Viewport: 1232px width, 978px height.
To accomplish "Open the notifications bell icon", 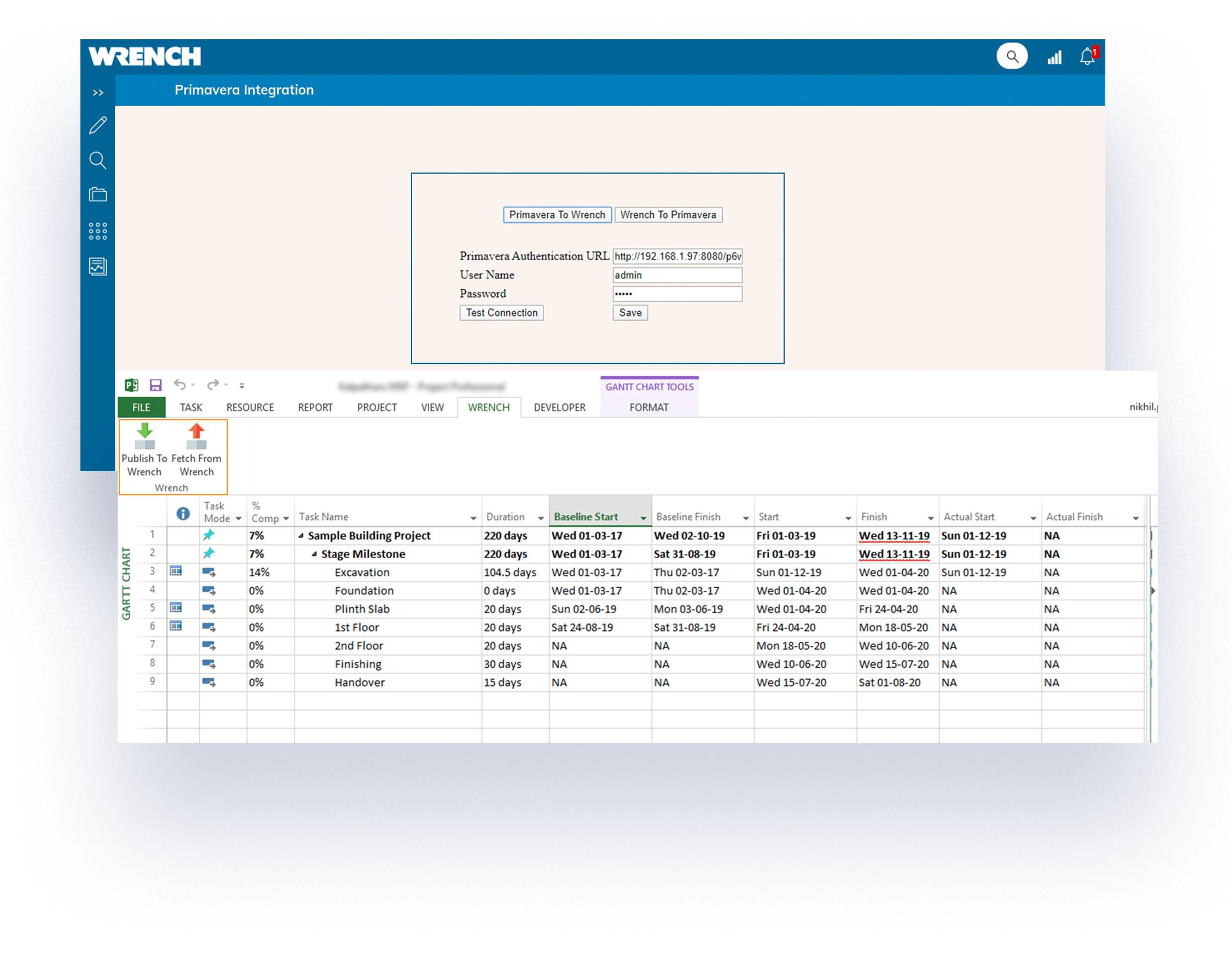I will (x=1087, y=56).
